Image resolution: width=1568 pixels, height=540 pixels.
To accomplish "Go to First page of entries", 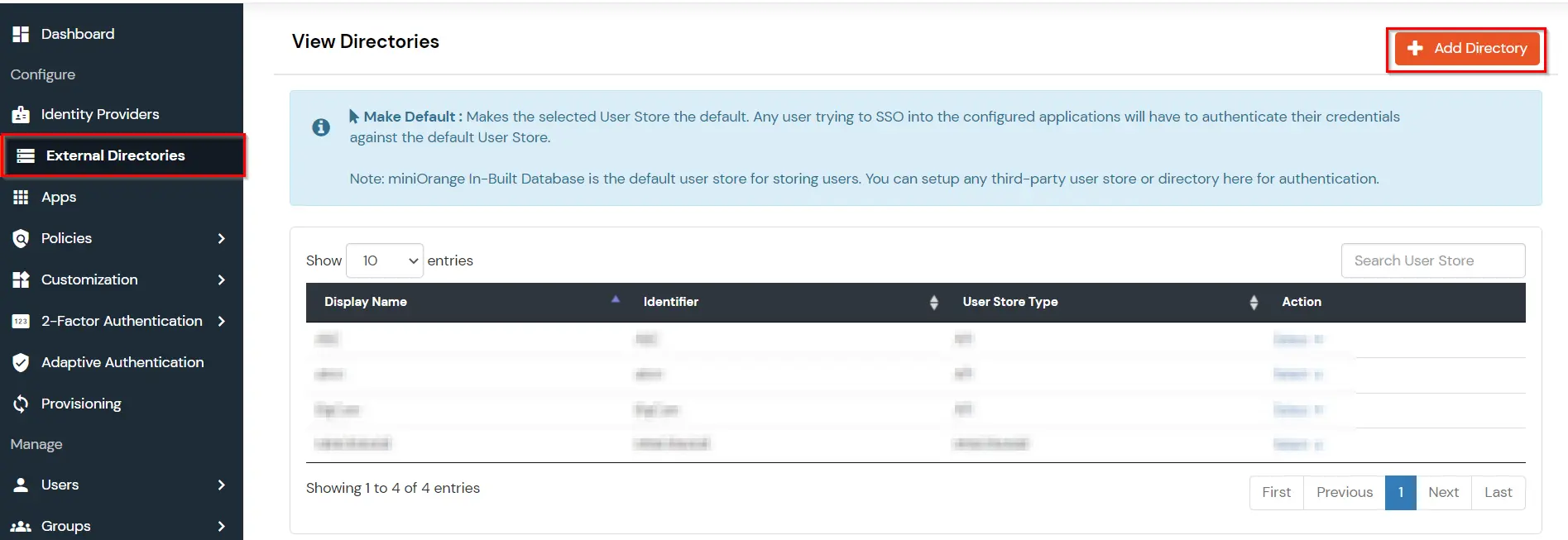I will click(x=1276, y=492).
